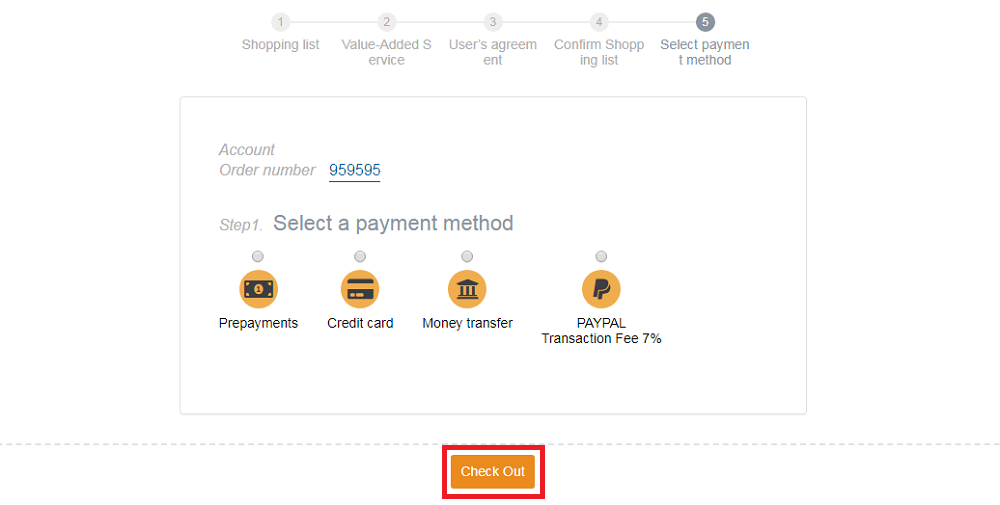Click the Money transfer bank icon

click(467, 289)
